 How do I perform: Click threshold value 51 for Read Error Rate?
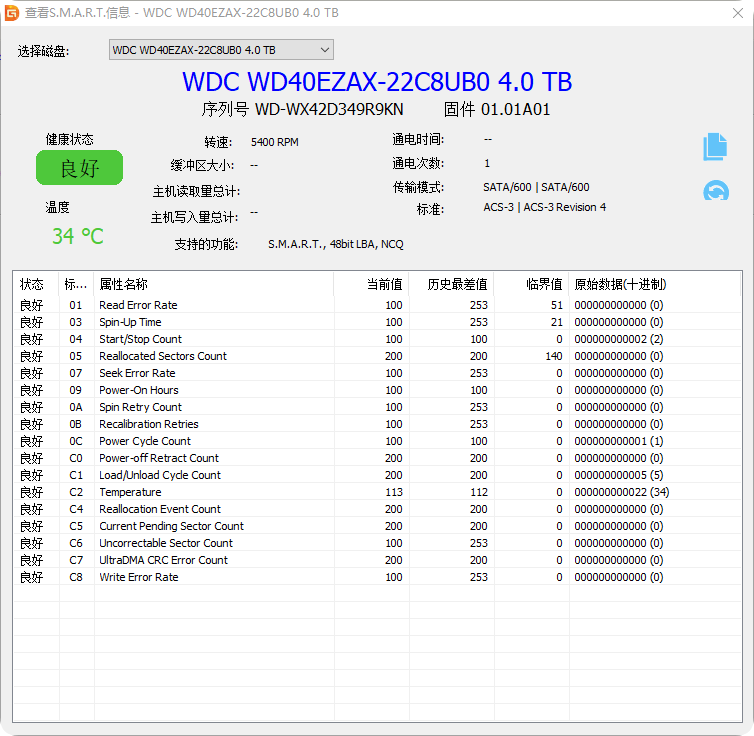coord(557,305)
